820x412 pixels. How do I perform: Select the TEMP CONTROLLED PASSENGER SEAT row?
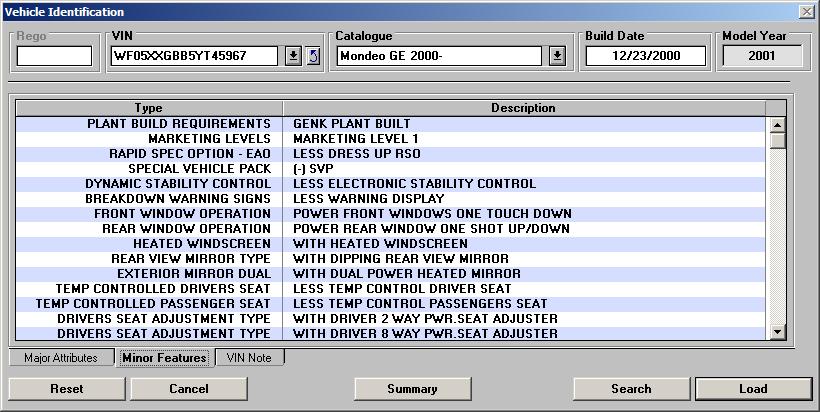(390, 304)
